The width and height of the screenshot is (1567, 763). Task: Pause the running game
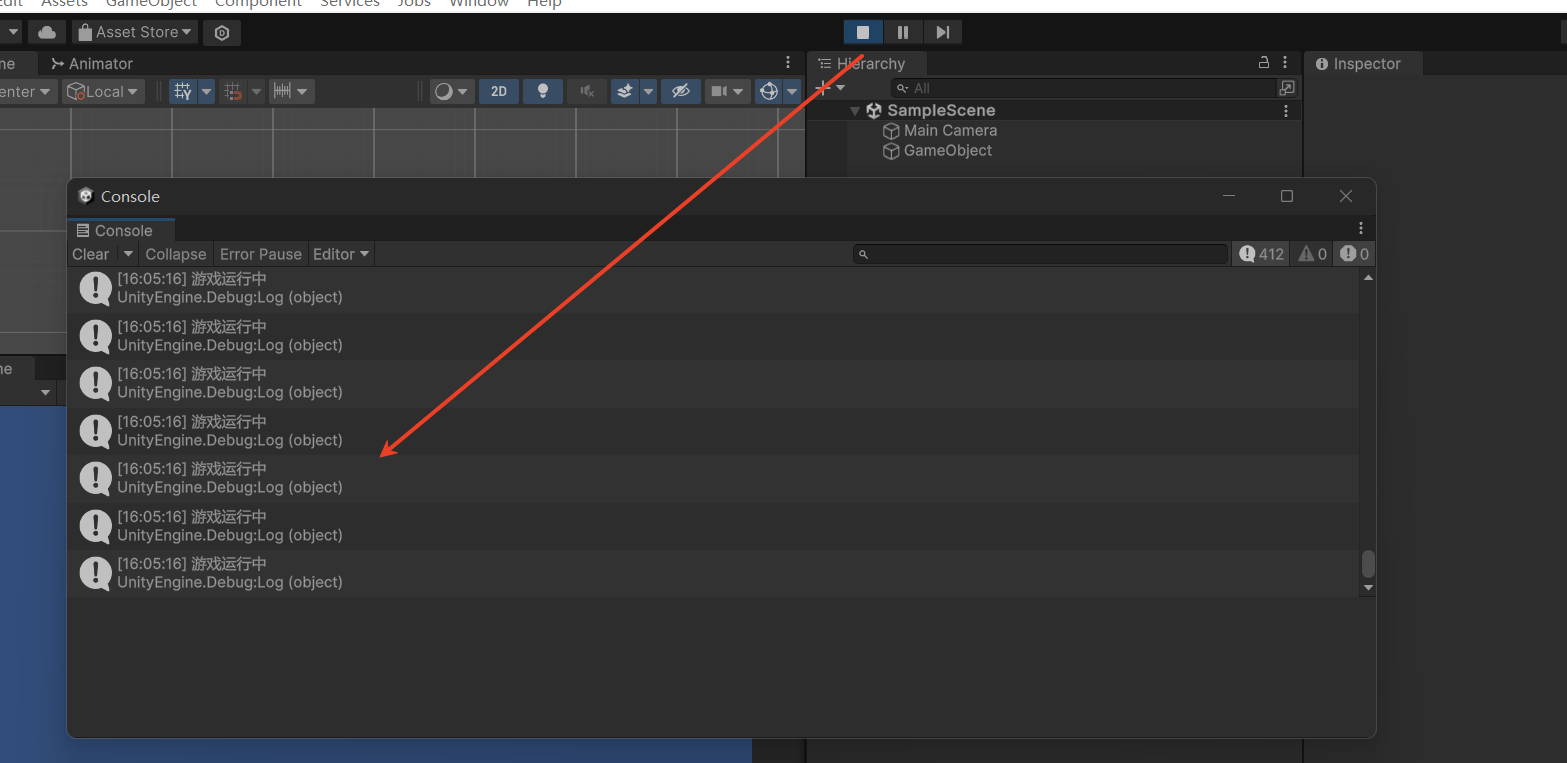tap(903, 32)
